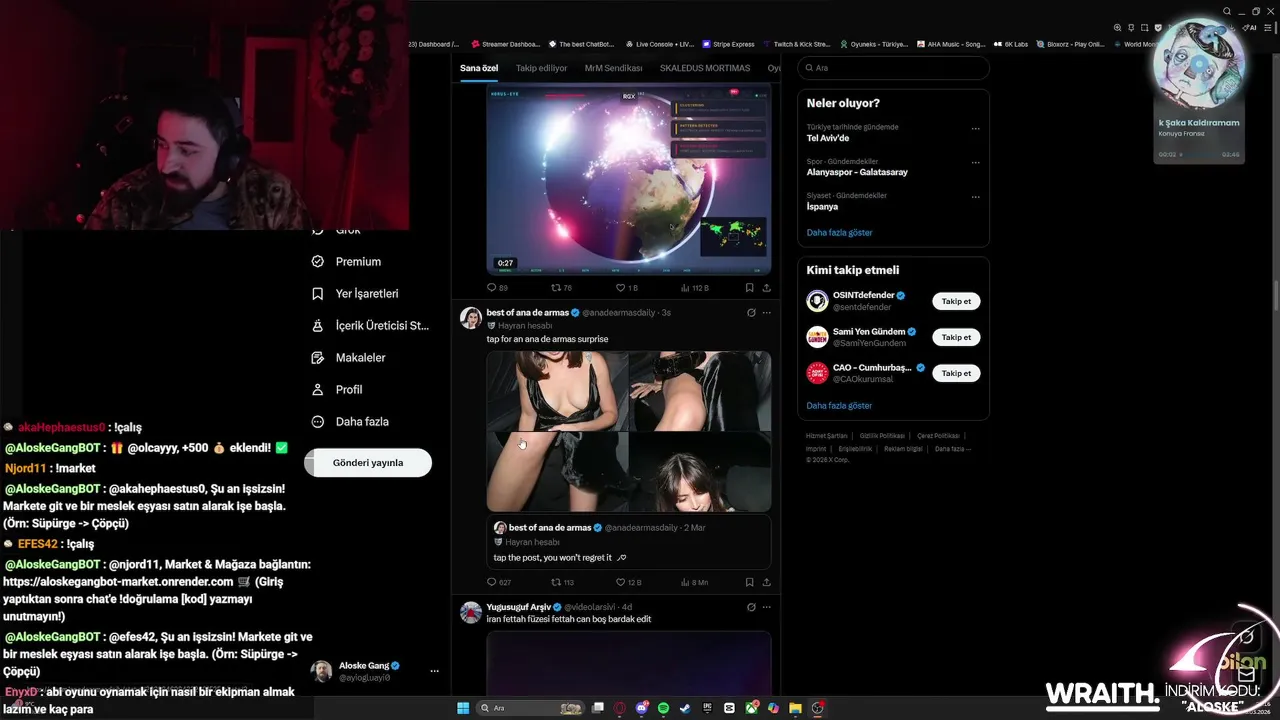Open more options on ana de armas post

click(767, 313)
